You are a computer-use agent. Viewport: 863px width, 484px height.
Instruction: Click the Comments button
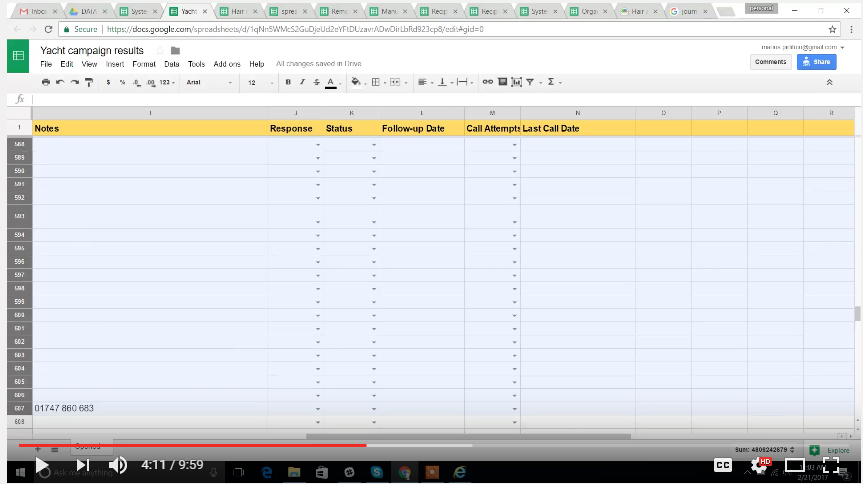click(770, 62)
